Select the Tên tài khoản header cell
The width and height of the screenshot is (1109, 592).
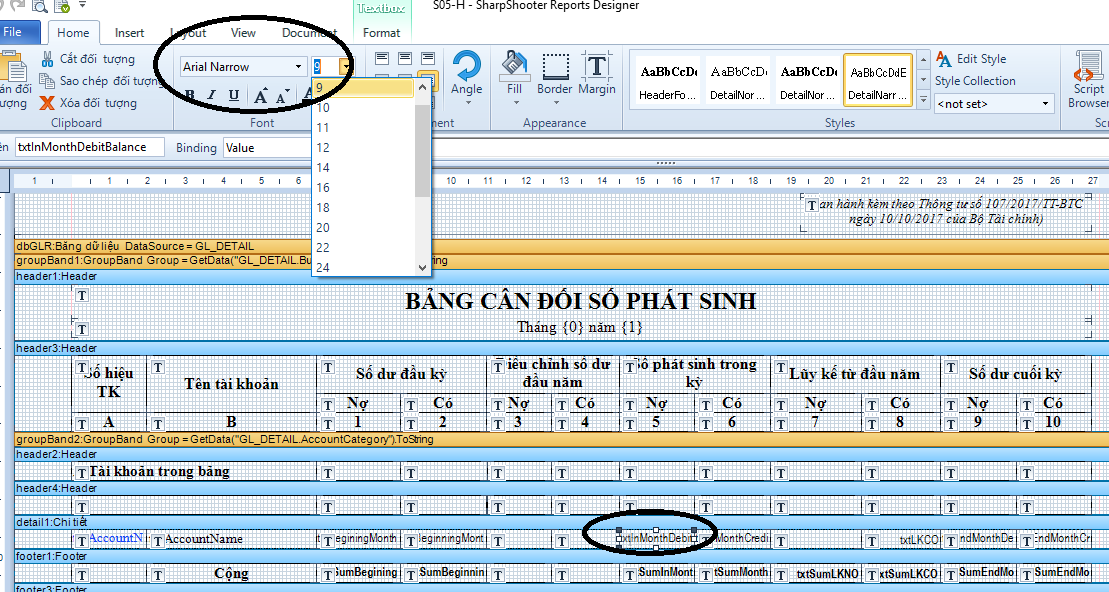click(x=231, y=384)
